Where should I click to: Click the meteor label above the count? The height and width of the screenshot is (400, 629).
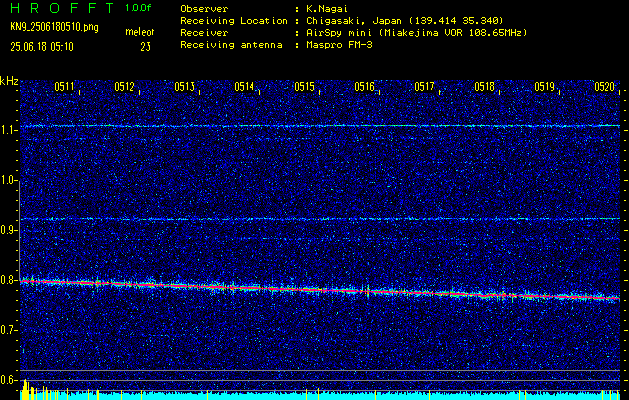tap(140, 32)
